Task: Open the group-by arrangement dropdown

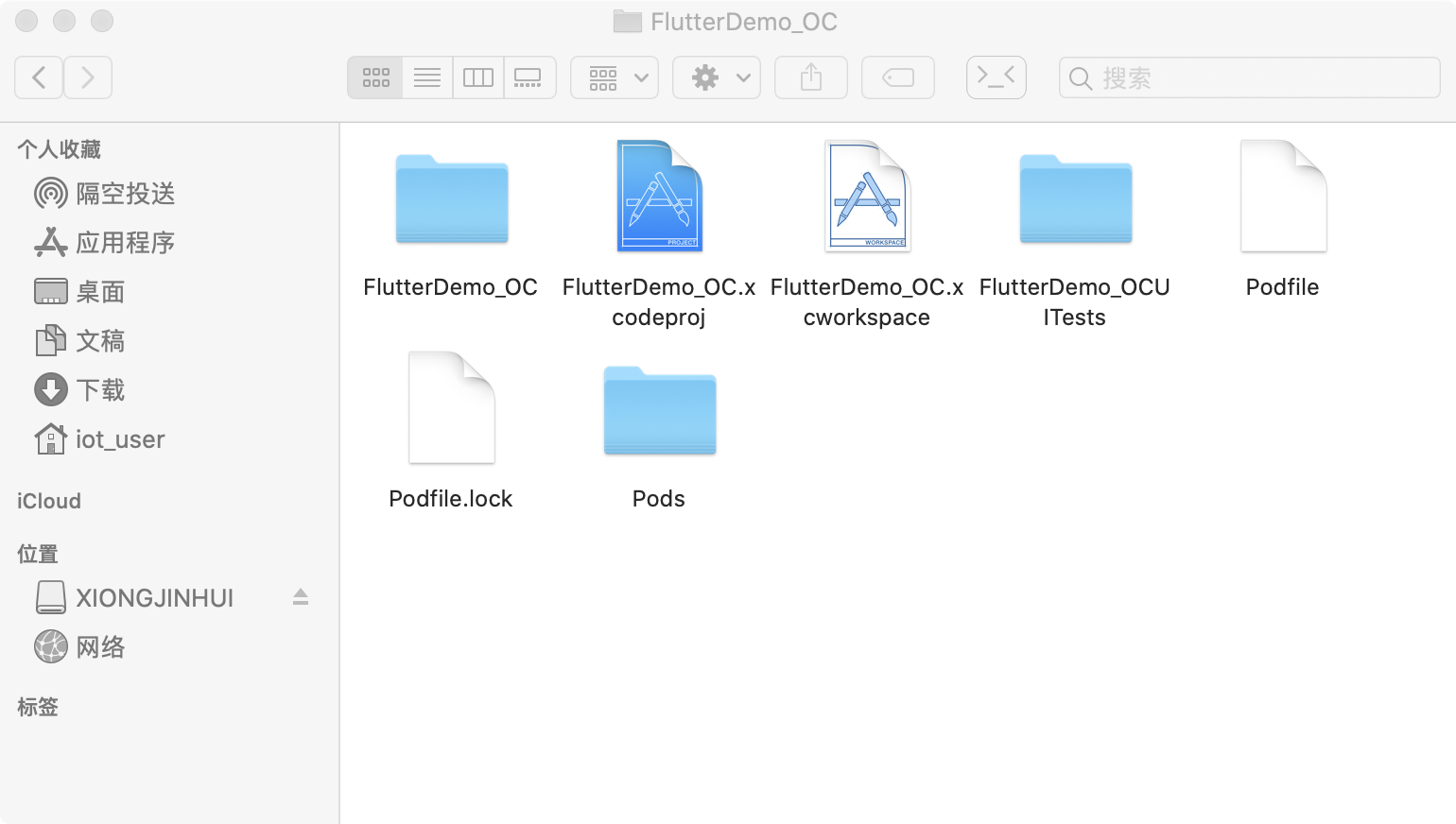Action: [615, 77]
